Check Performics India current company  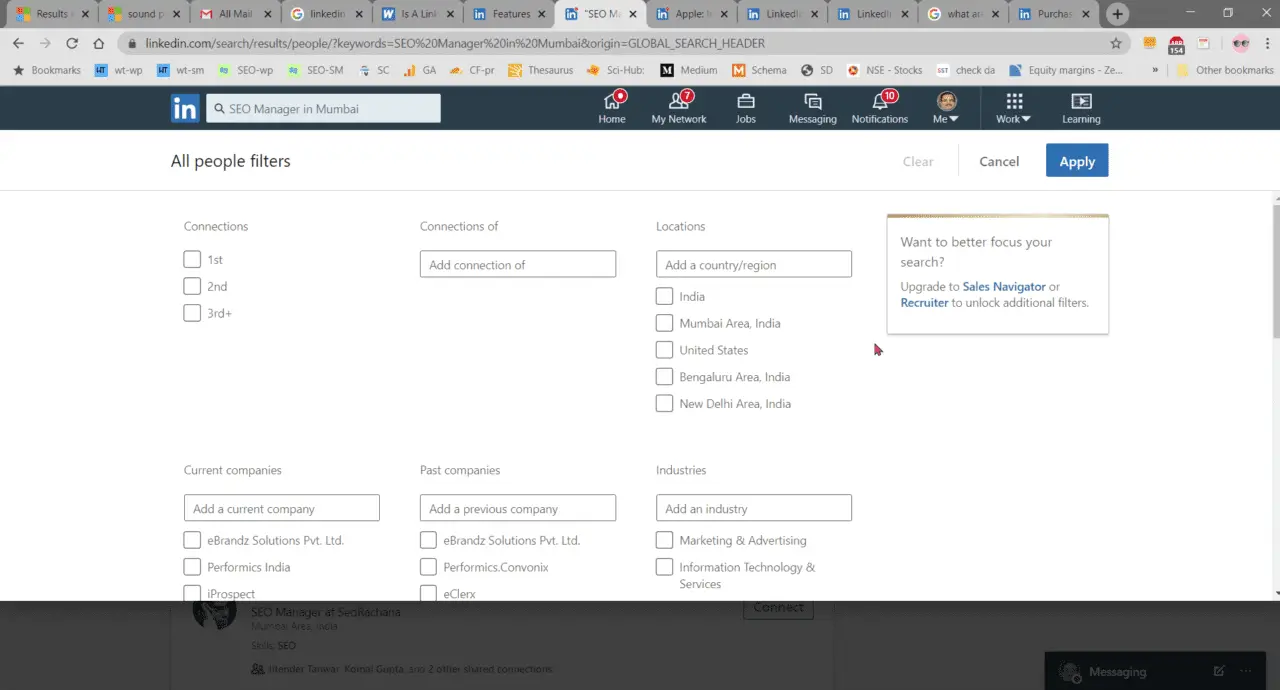tap(192, 567)
